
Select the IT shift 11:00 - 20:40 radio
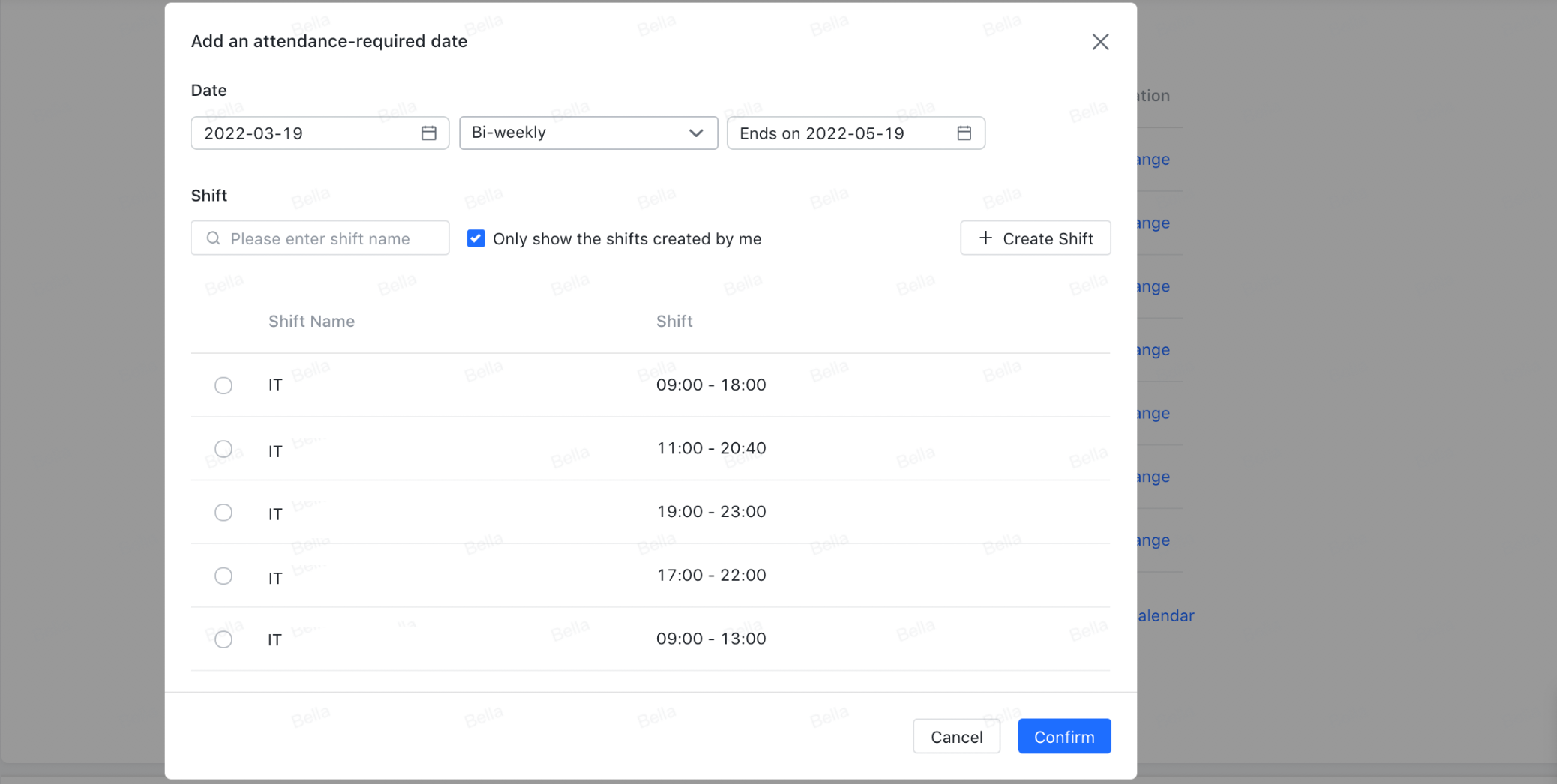point(223,449)
